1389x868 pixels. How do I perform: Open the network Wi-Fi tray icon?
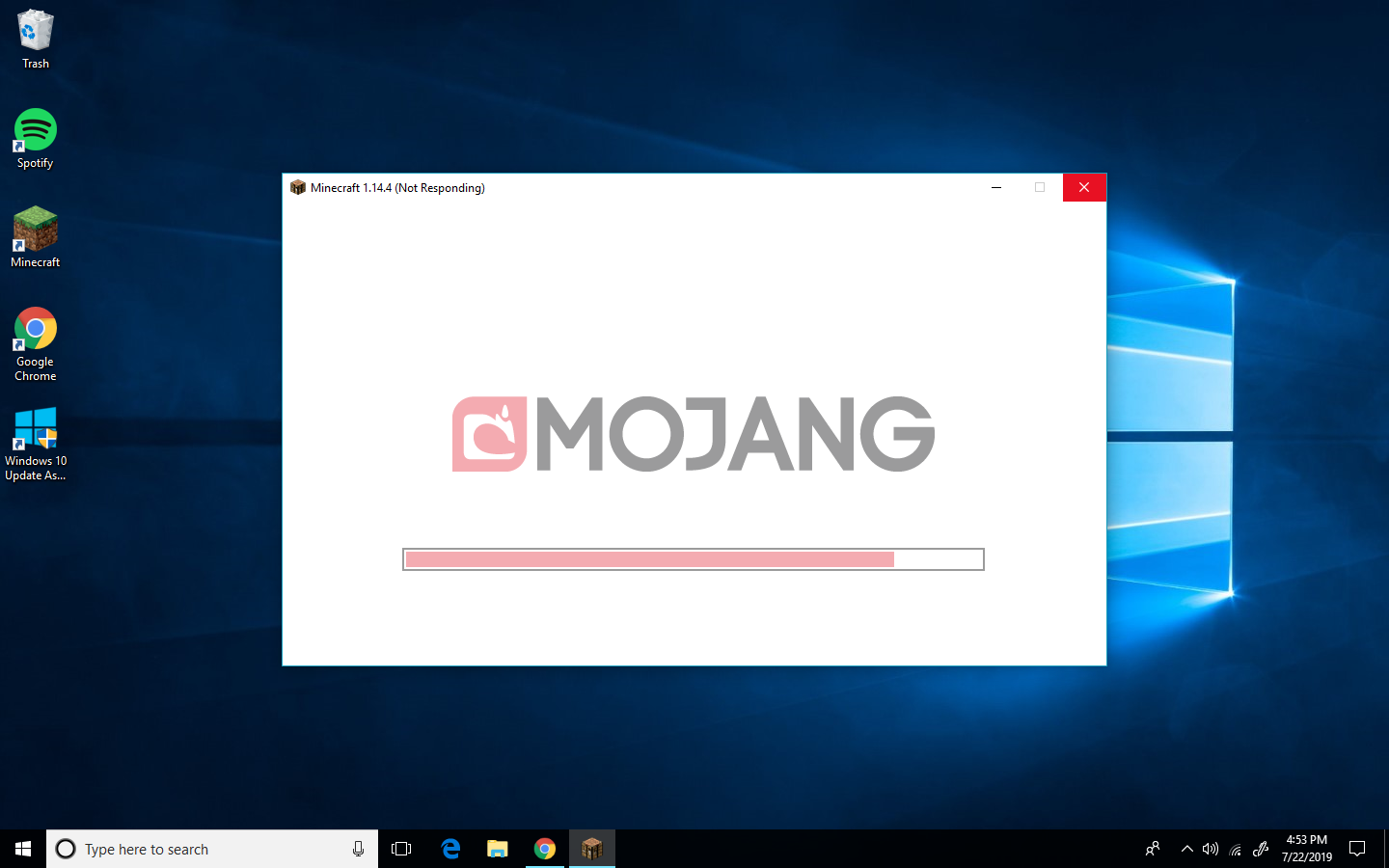(x=1236, y=849)
